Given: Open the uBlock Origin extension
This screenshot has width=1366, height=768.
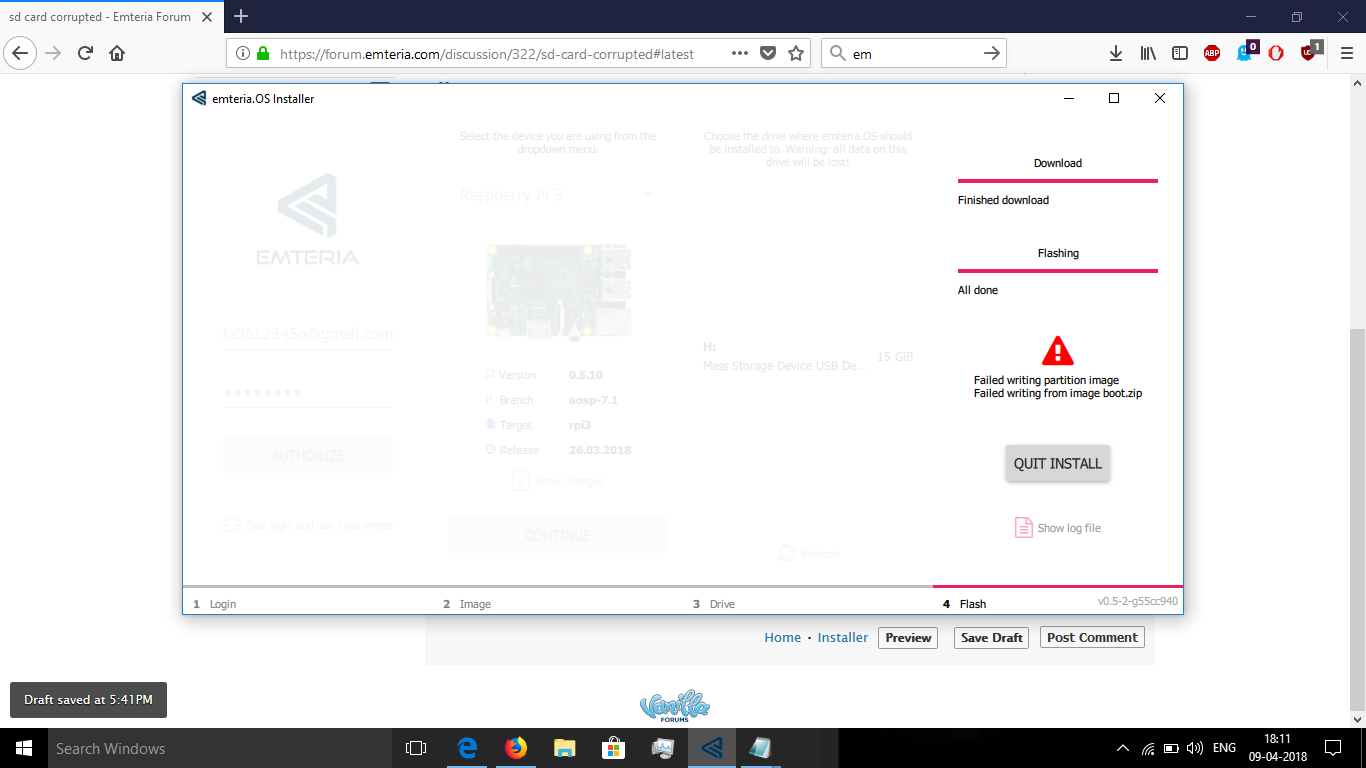Looking at the screenshot, I should click(x=1309, y=52).
